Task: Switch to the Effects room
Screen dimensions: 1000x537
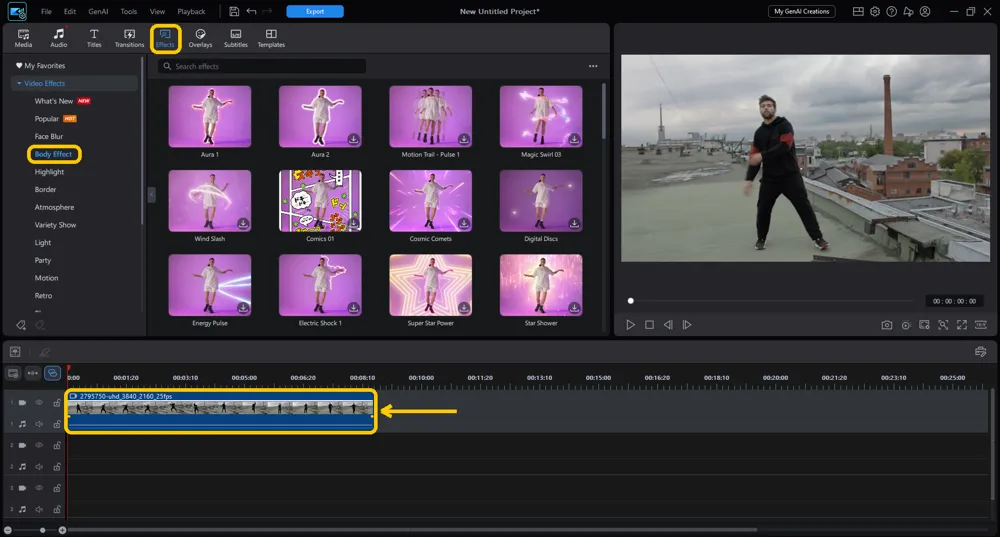Action: point(165,38)
